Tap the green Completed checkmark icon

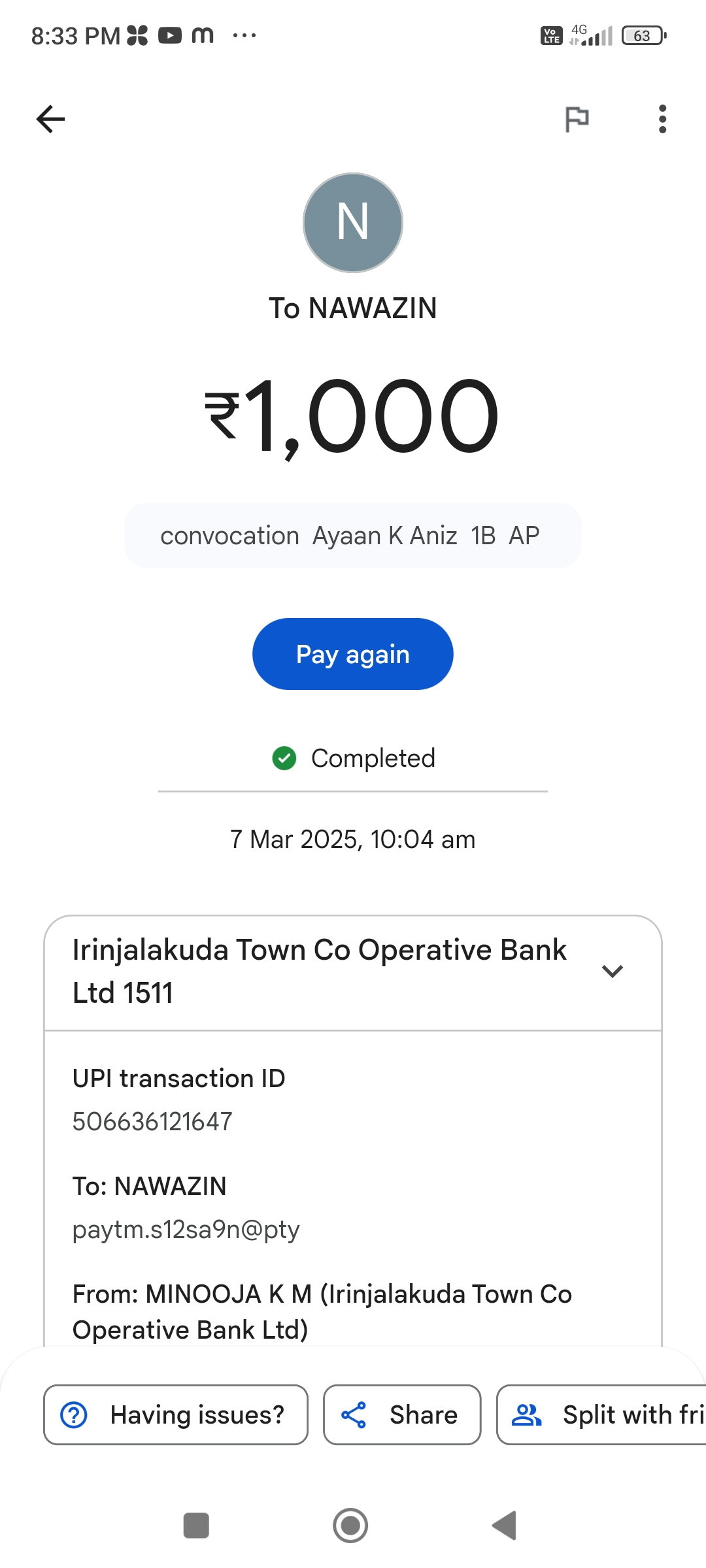tap(284, 759)
